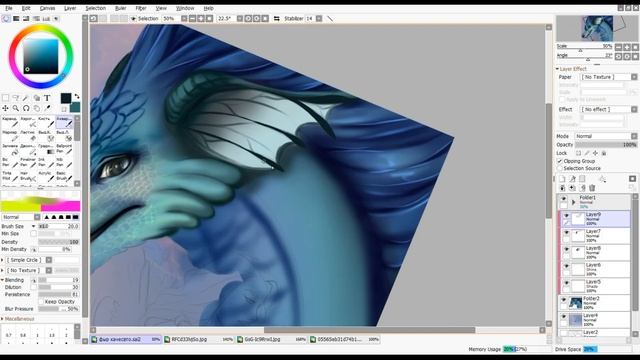This screenshot has width=640, height=360.
Task: Click the layer Opacity slider
Action: [x=606, y=145]
